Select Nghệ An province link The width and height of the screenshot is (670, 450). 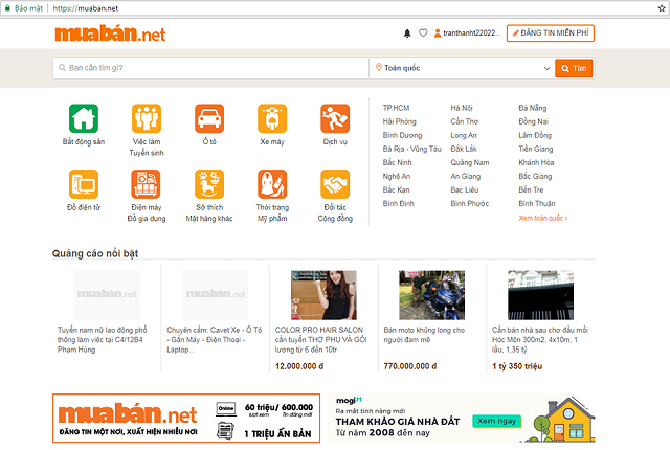coord(396,176)
